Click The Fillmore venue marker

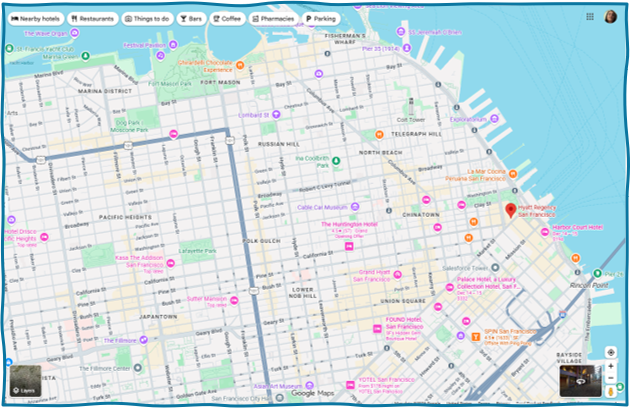[143, 340]
